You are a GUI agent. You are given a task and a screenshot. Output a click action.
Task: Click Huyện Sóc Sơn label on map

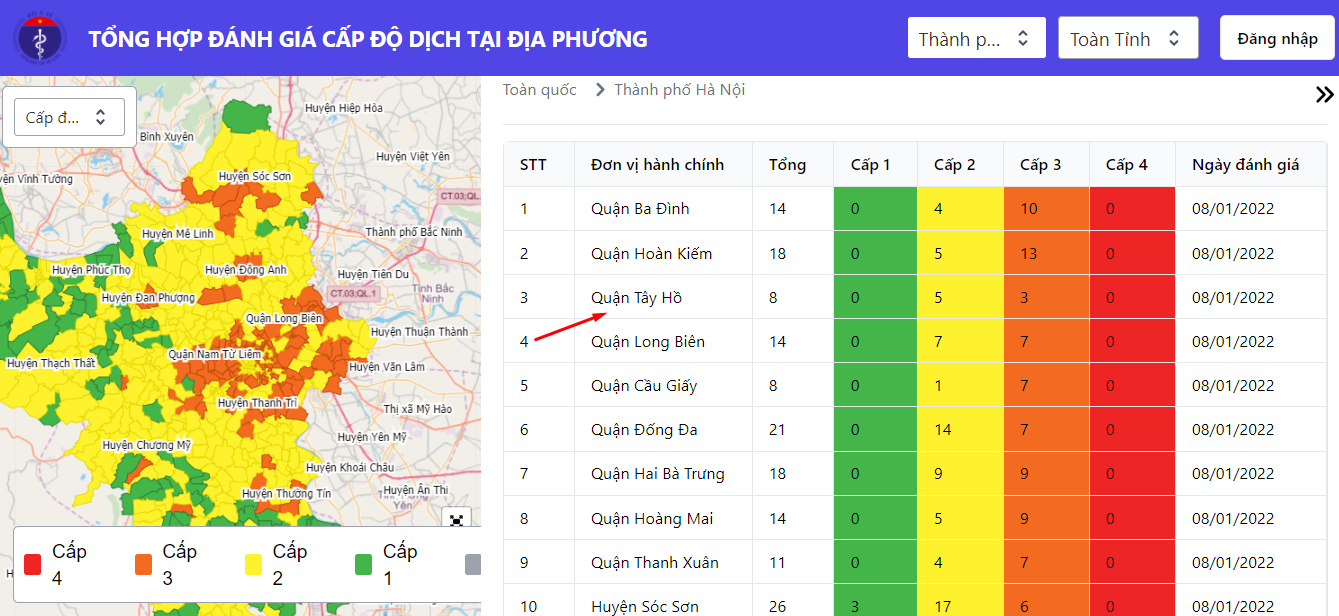point(254,177)
